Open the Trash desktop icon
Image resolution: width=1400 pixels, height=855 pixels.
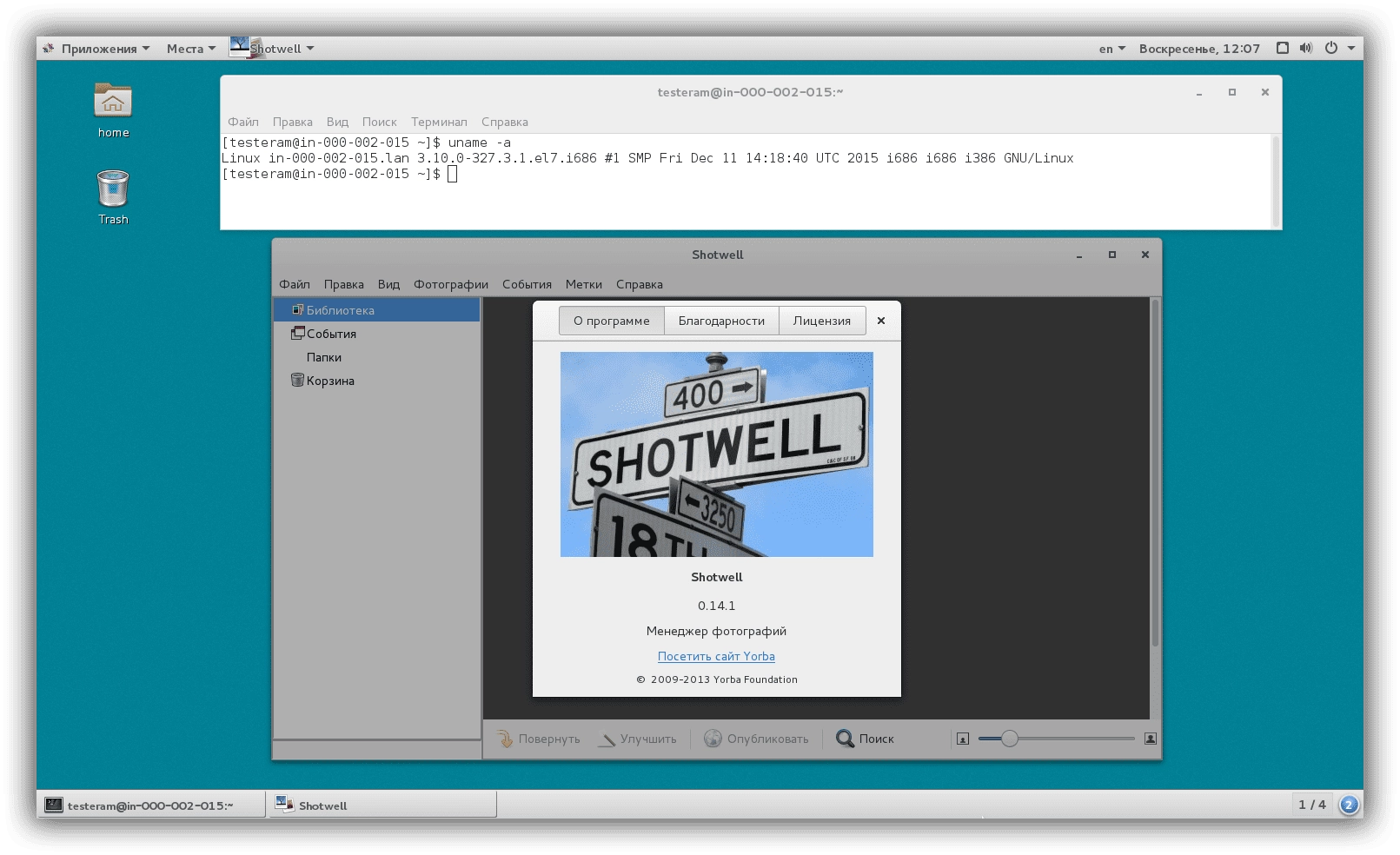point(113,188)
